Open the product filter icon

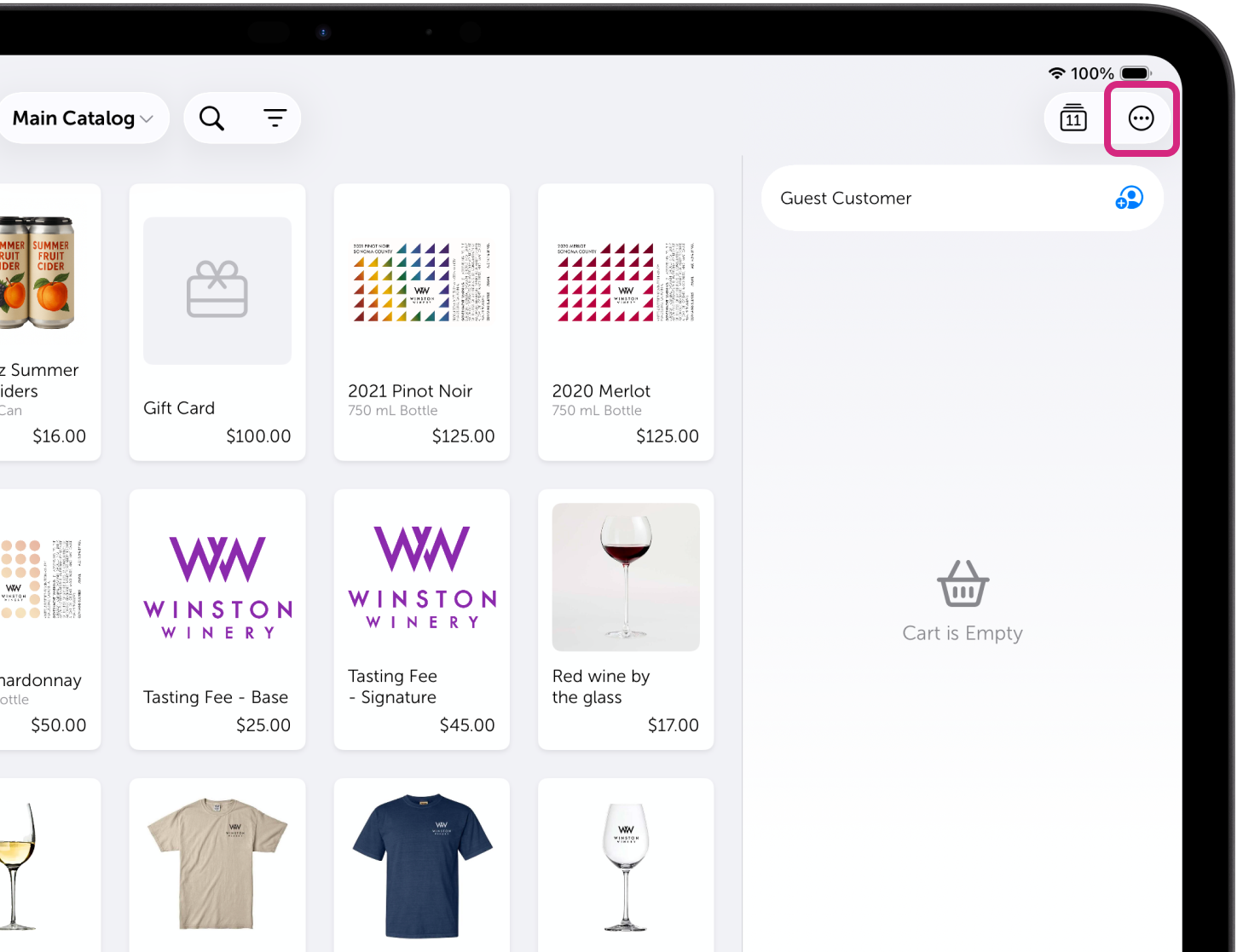pos(275,118)
